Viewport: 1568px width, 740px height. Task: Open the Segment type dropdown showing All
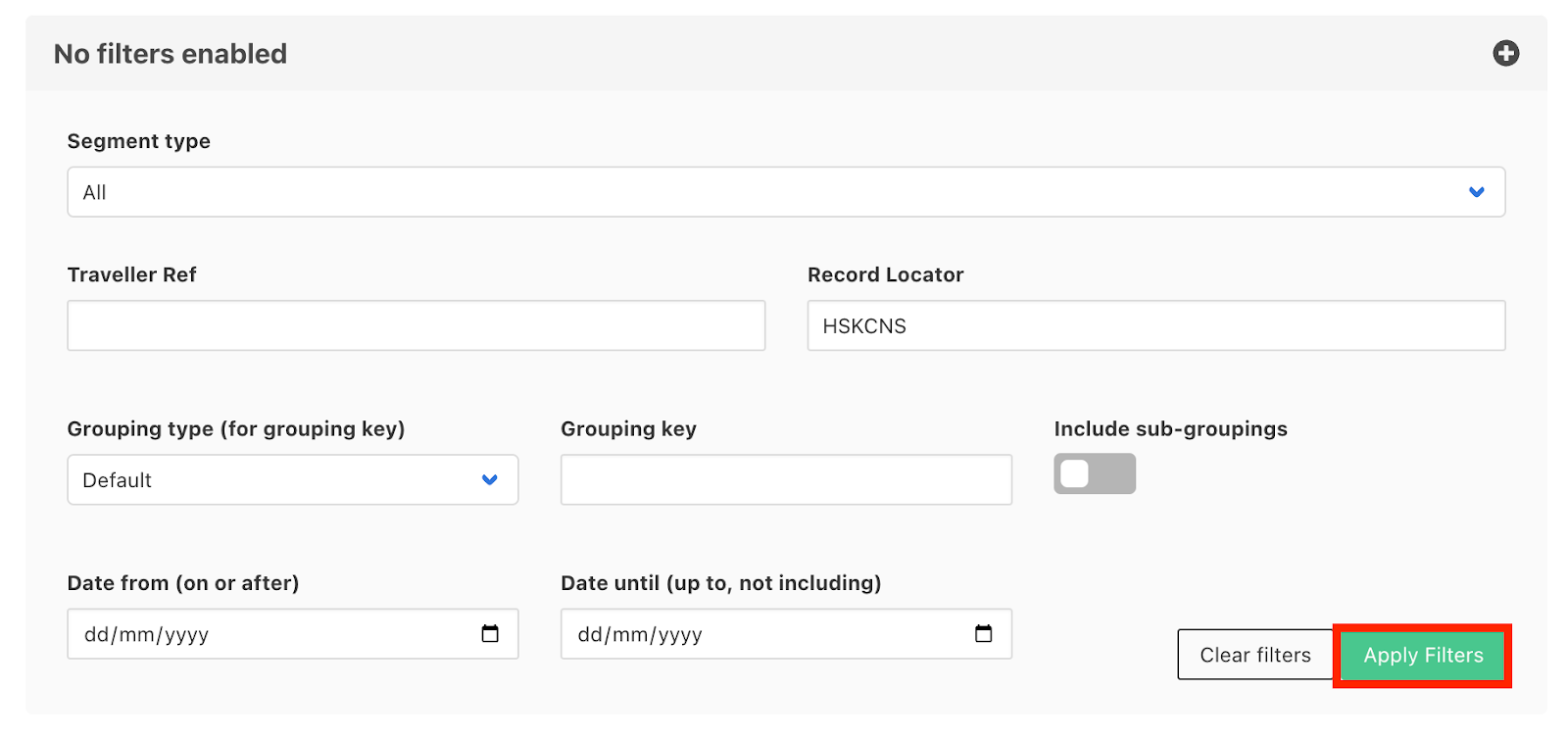point(764,192)
